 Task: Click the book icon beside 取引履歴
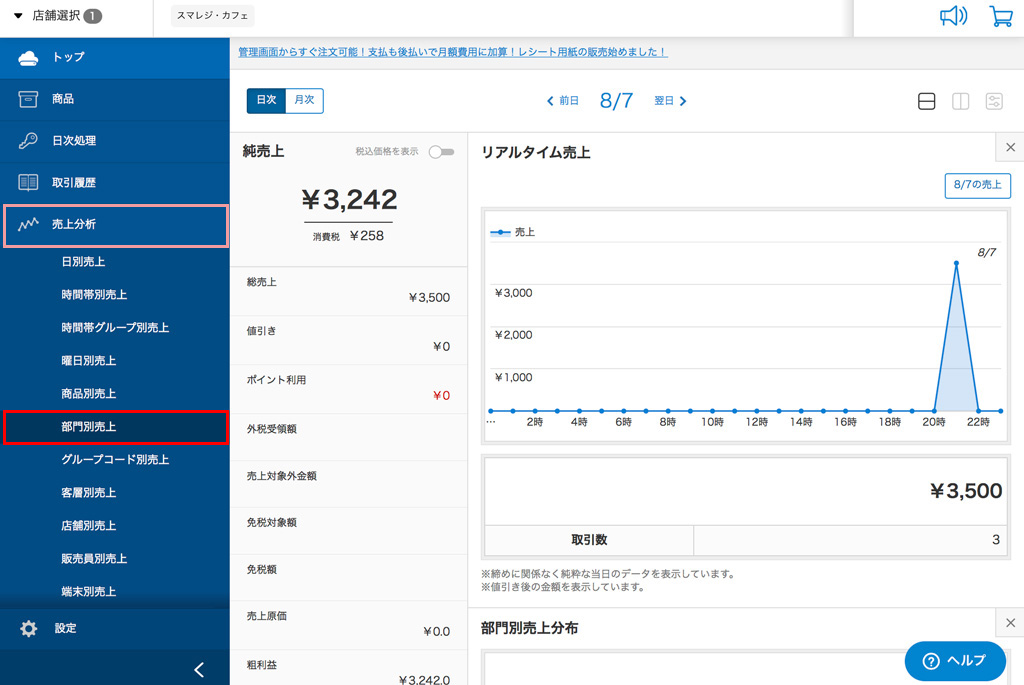pos(28,182)
